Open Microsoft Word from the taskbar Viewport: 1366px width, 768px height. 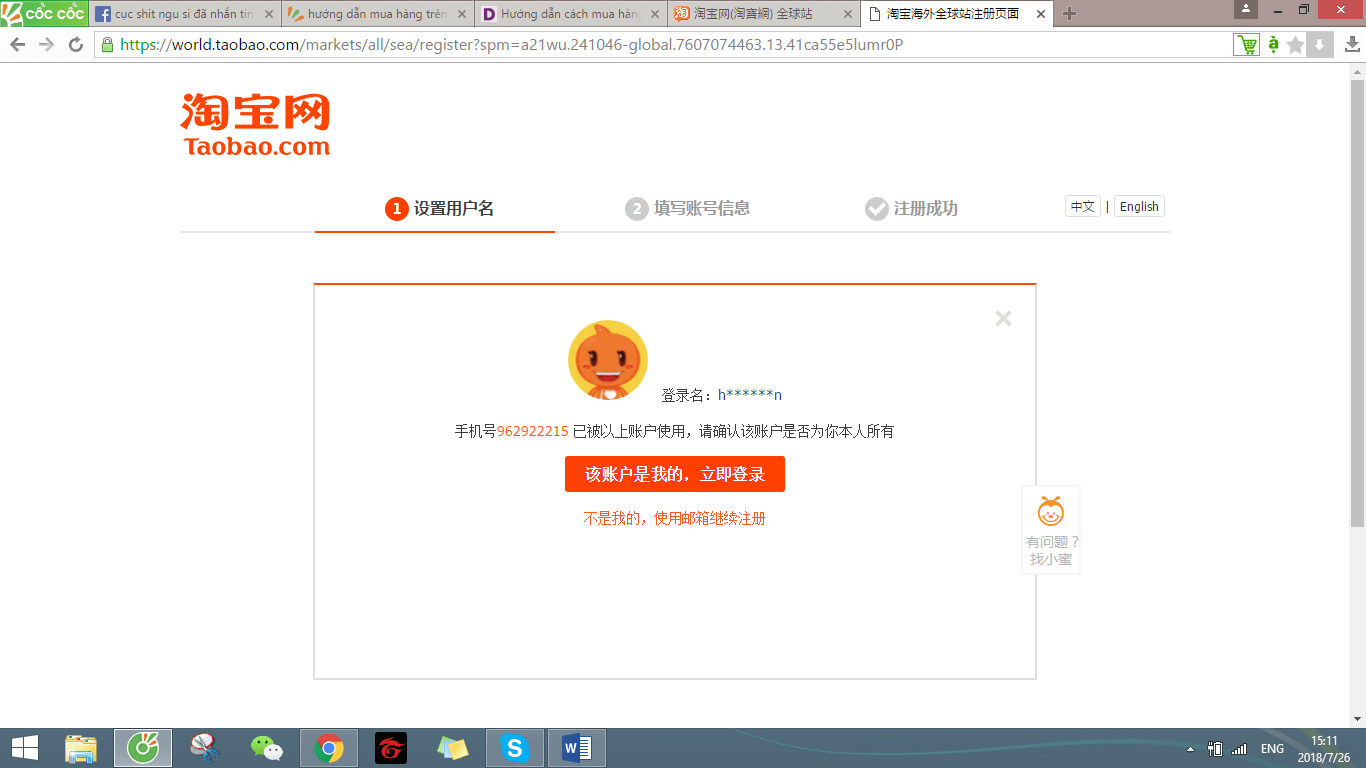click(x=577, y=748)
